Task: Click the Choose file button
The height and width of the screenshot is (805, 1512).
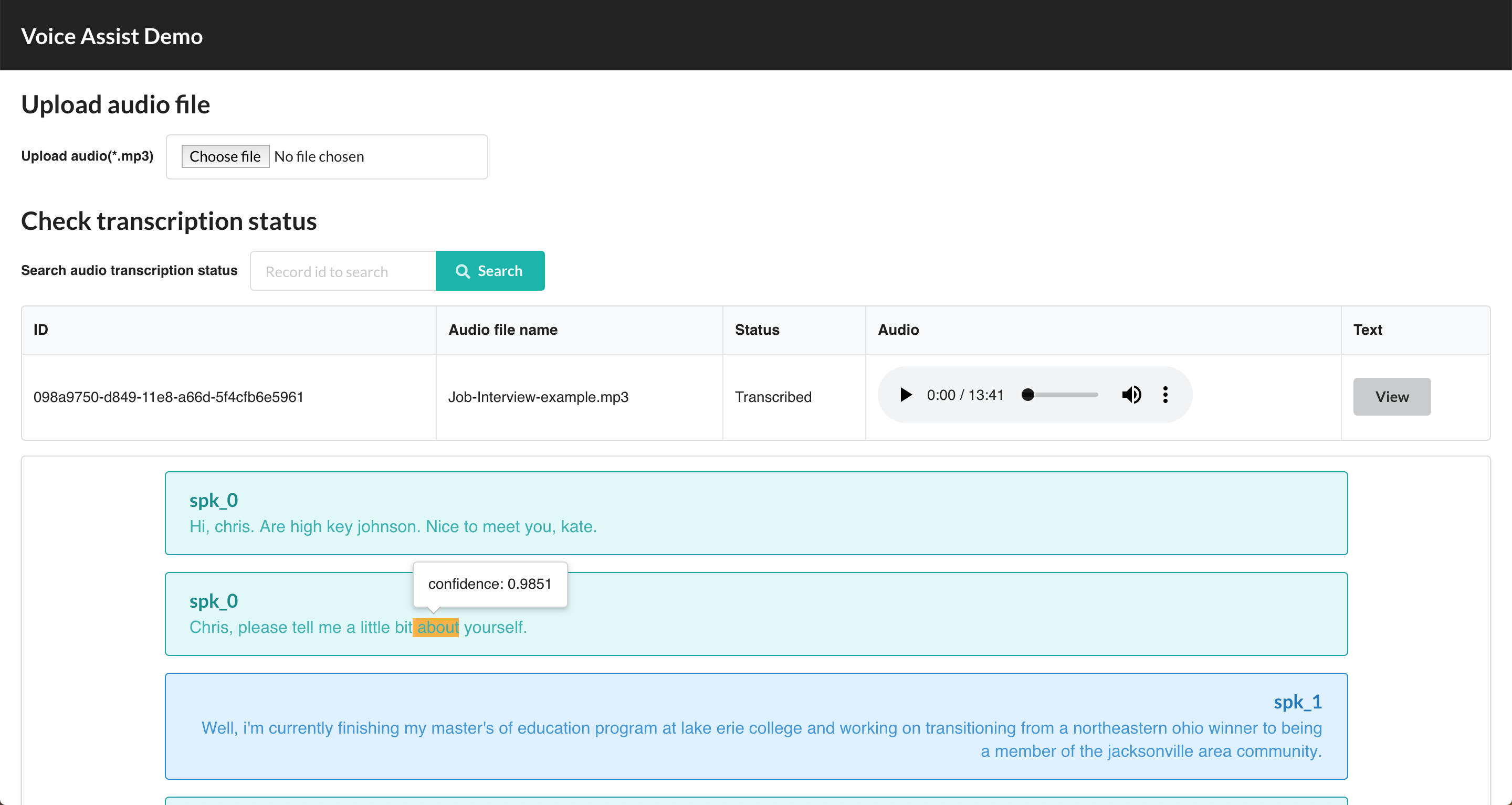Action: click(x=225, y=157)
